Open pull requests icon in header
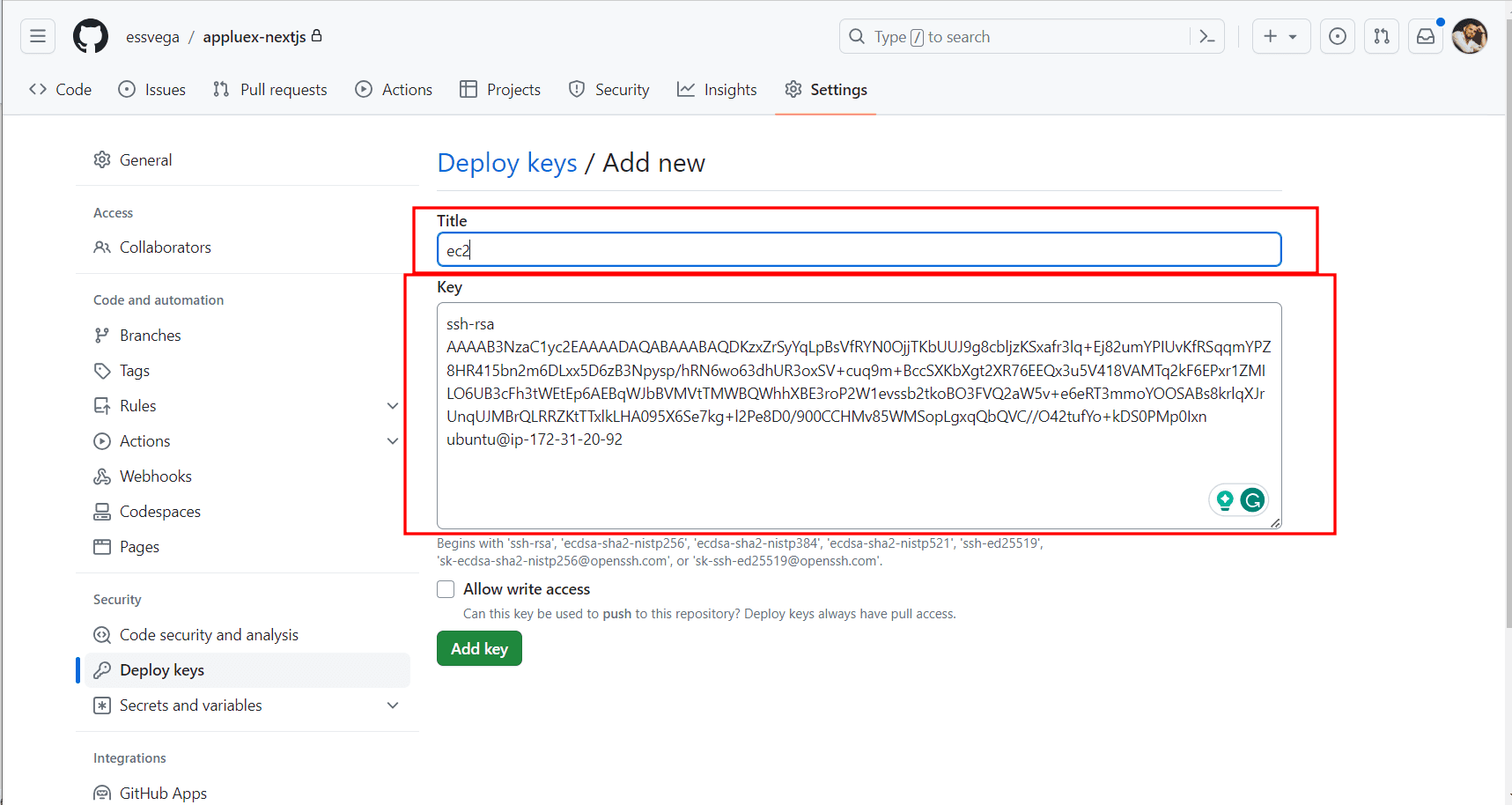 tap(1382, 36)
